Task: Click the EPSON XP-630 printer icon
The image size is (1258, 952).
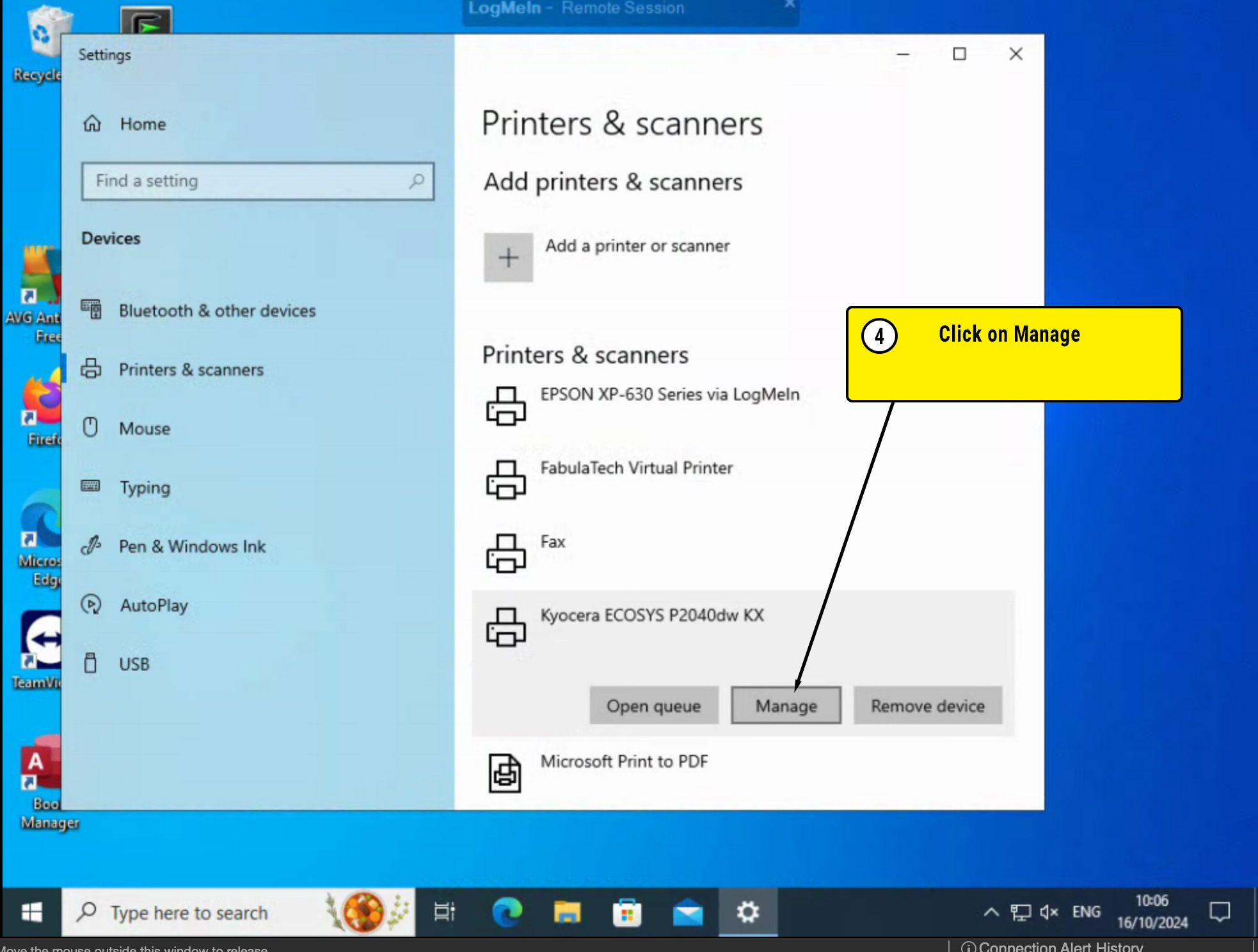Action: click(x=506, y=406)
